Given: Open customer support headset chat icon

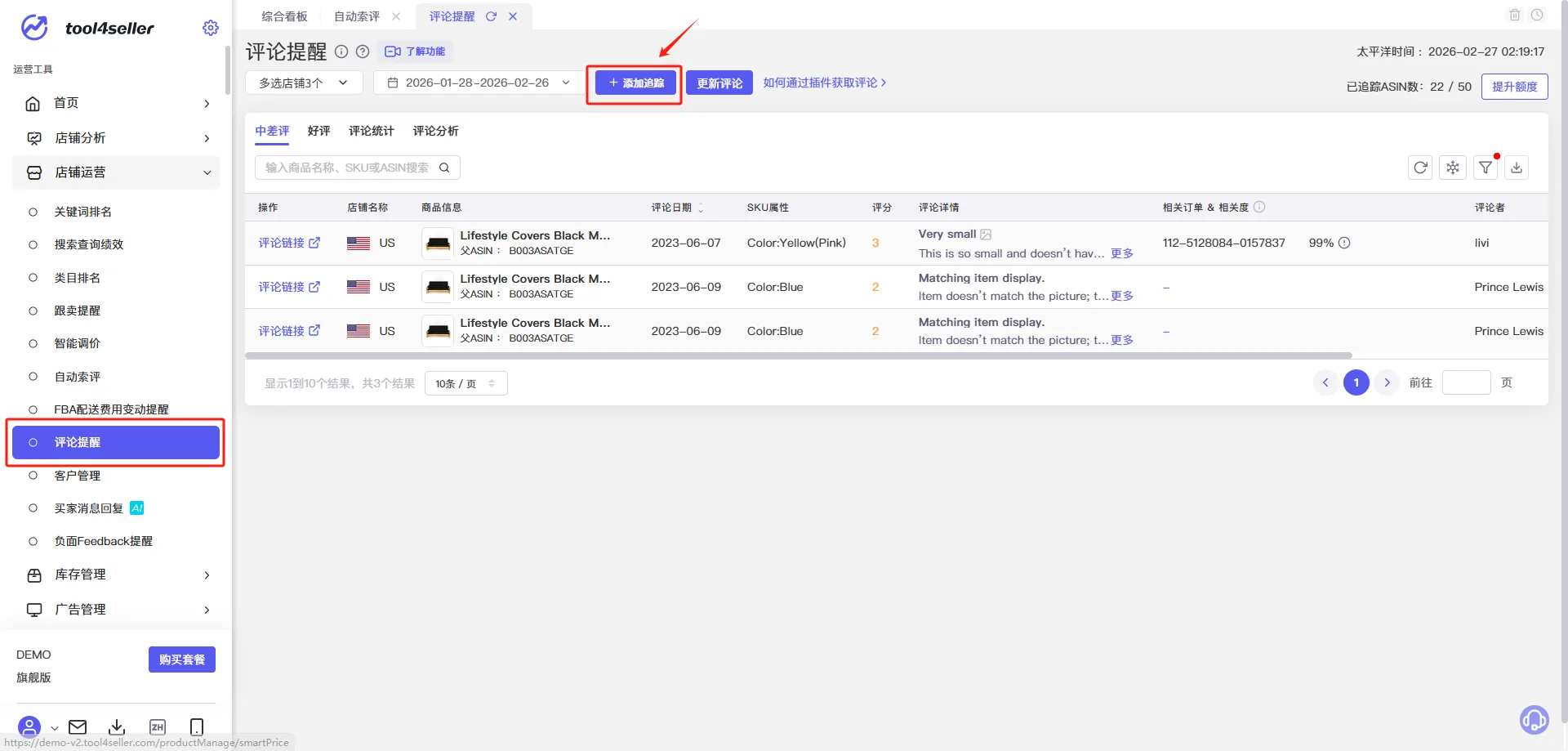Looking at the screenshot, I should (1534, 720).
